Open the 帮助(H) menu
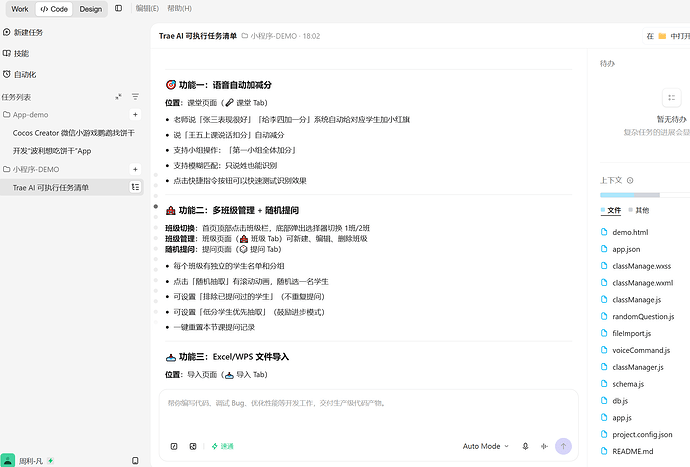Viewport: 690px width, 467px height. click(x=180, y=8)
